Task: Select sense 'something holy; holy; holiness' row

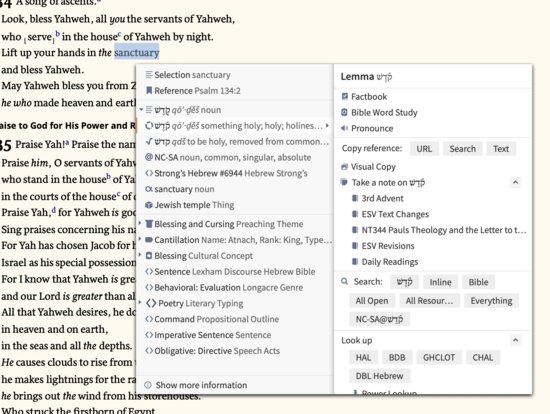Action: [x=234, y=126]
